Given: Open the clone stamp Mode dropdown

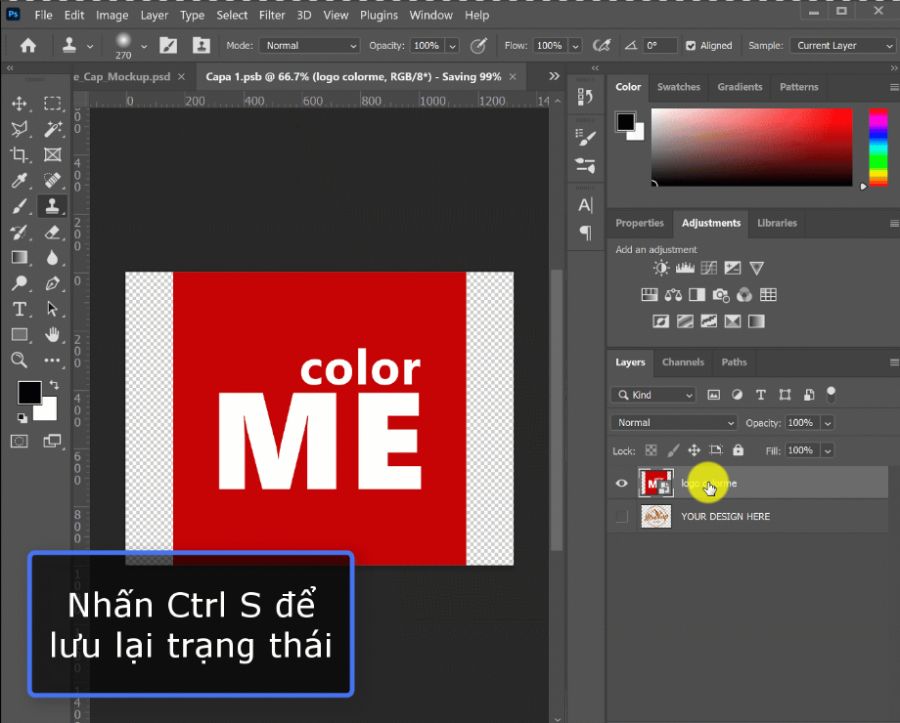Looking at the screenshot, I should pos(309,45).
